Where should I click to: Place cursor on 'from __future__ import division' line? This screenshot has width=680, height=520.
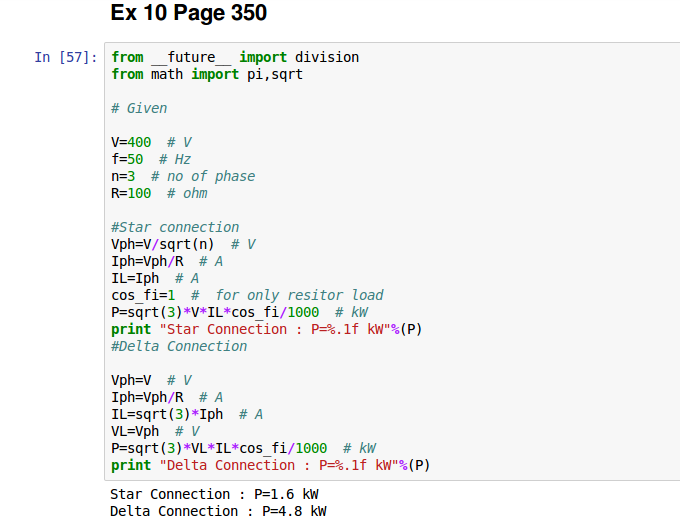(x=235, y=58)
